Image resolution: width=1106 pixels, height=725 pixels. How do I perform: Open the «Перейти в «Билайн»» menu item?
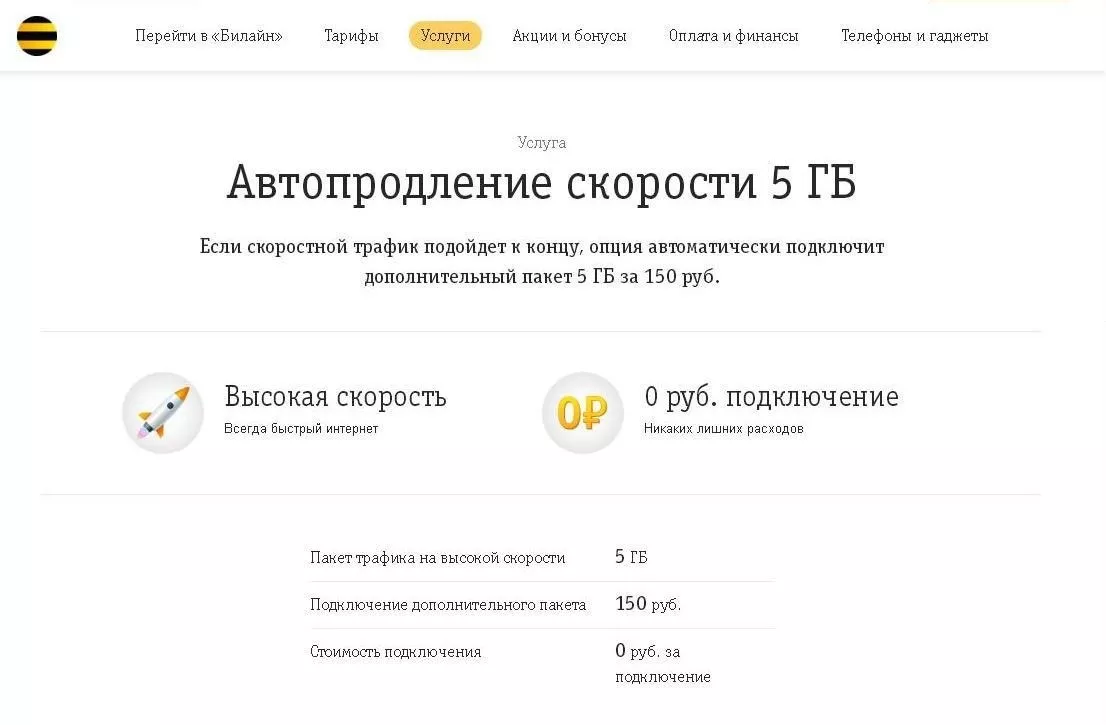click(209, 36)
